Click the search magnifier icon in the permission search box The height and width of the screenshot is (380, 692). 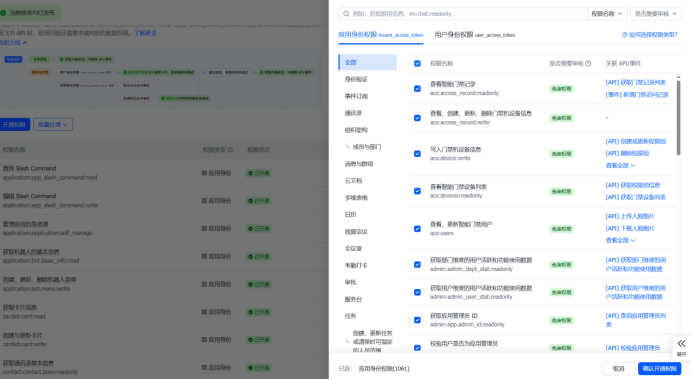[346, 14]
